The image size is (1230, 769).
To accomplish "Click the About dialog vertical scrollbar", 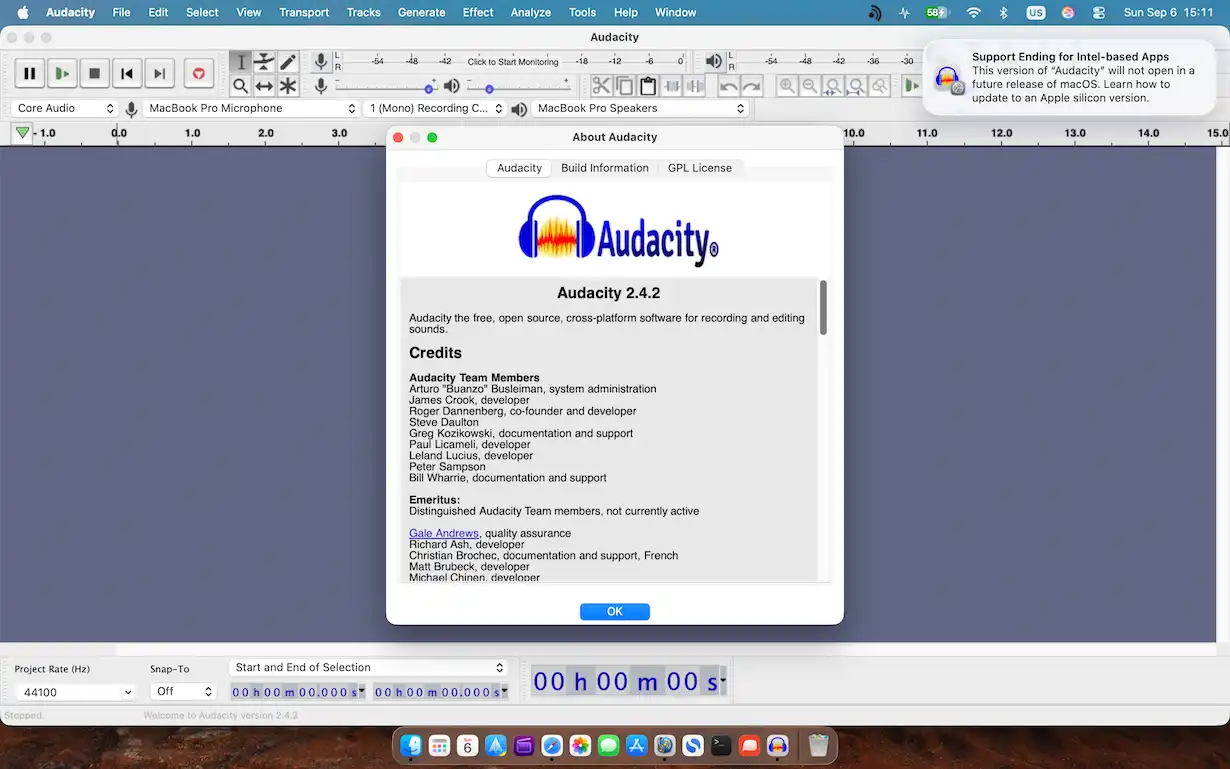I will tap(824, 307).
